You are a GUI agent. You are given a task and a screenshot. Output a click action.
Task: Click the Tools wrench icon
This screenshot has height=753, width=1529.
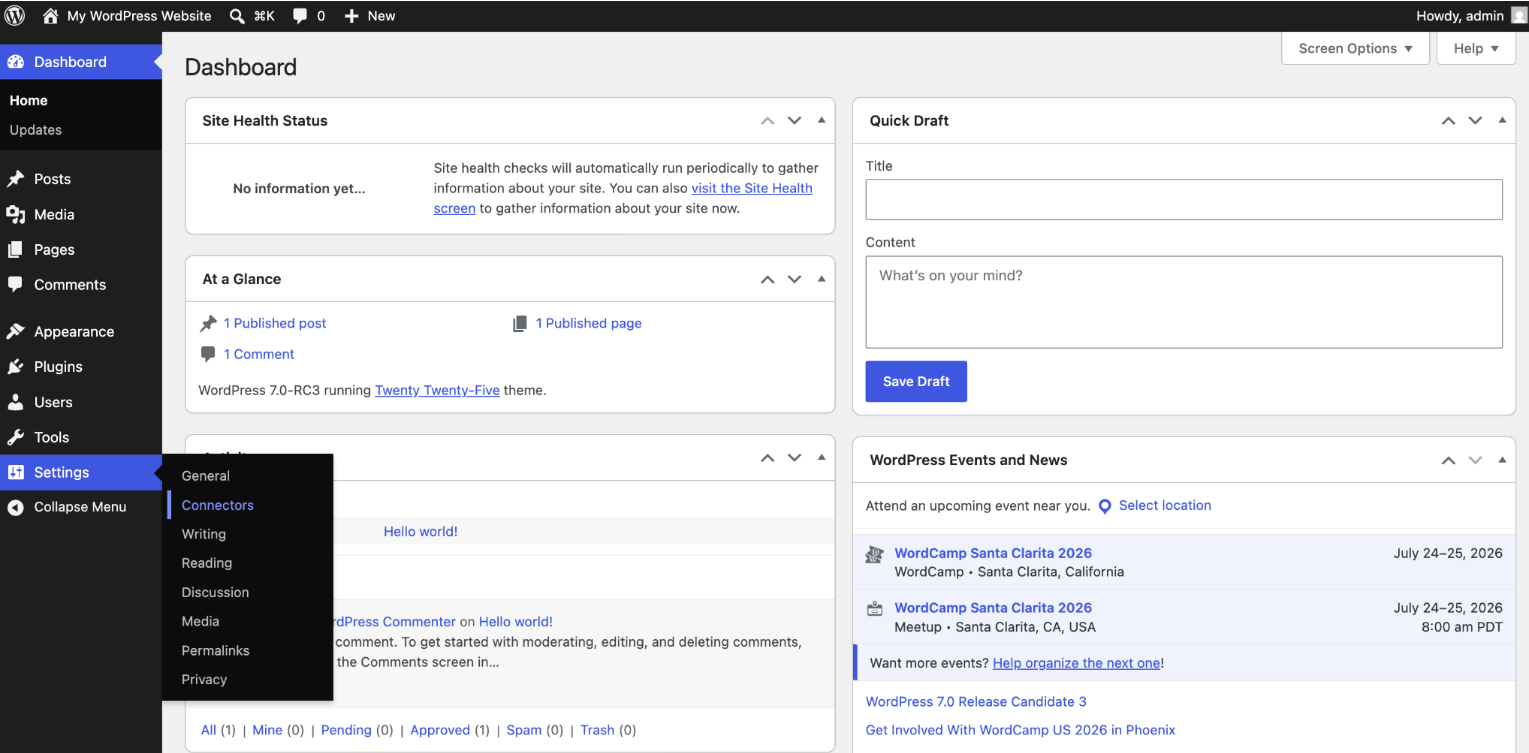16,437
